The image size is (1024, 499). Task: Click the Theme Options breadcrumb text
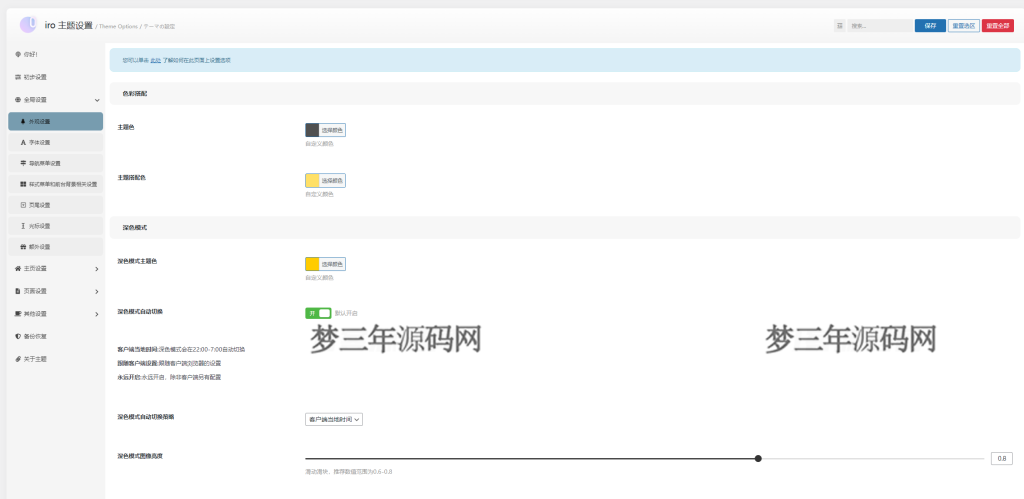click(118, 27)
